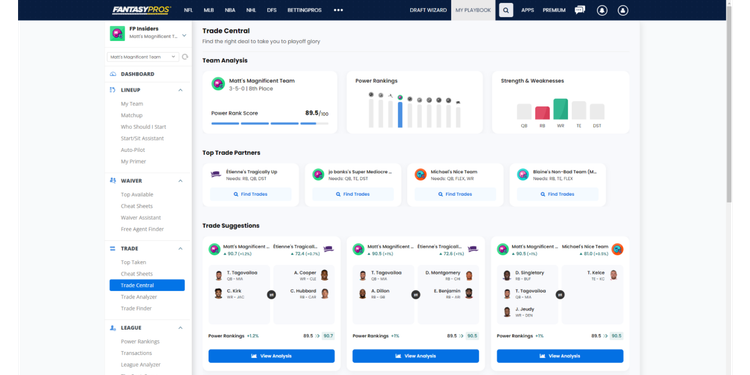
Task: View Analysis for the T. Kelce trade
Action: 560,356
